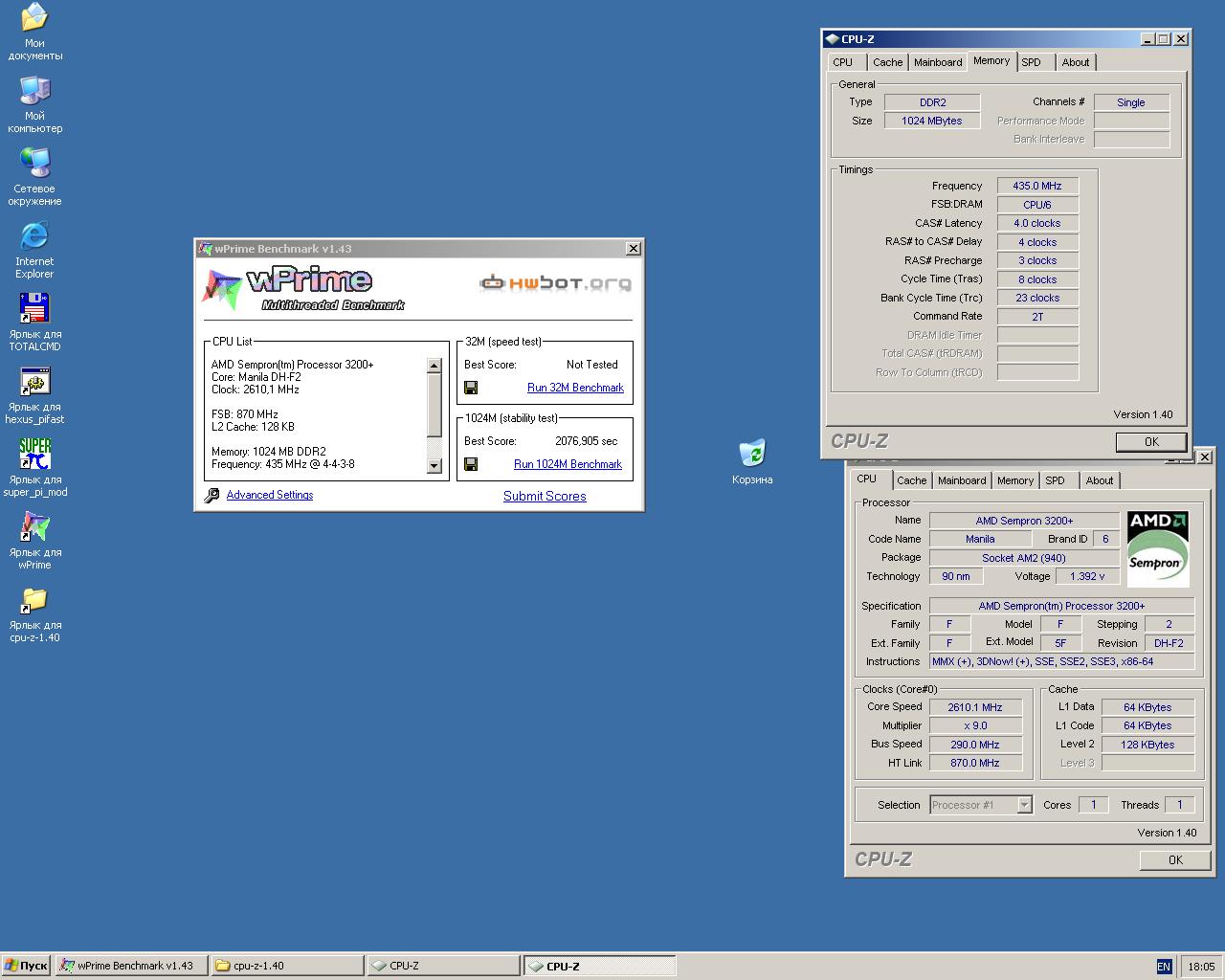Viewport: 1225px width, 980px height.
Task: Select the Корзина recycle bin icon
Action: [752, 454]
